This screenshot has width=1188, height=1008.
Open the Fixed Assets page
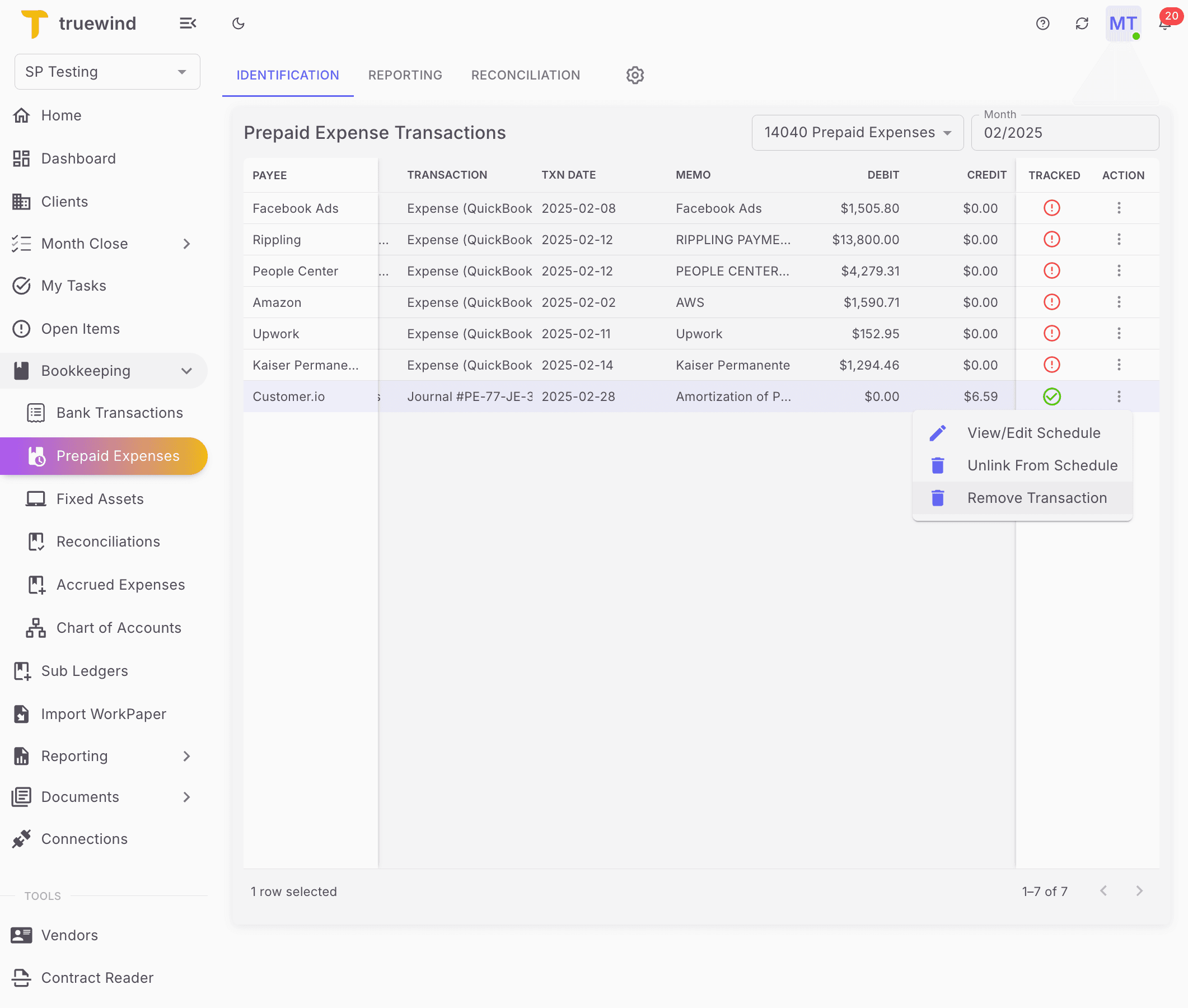pos(100,498)
